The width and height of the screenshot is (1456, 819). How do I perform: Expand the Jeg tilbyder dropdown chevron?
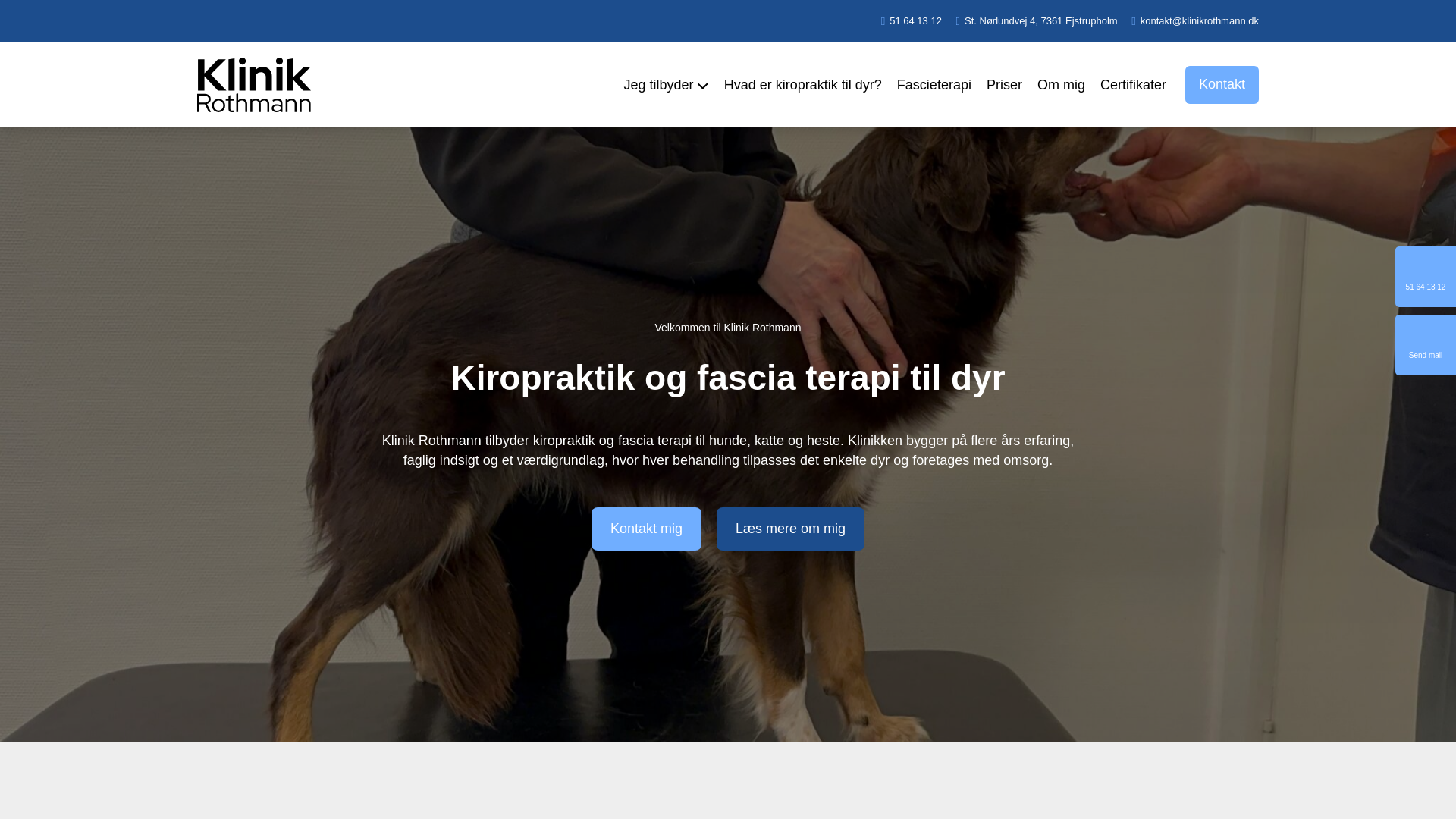702,86
